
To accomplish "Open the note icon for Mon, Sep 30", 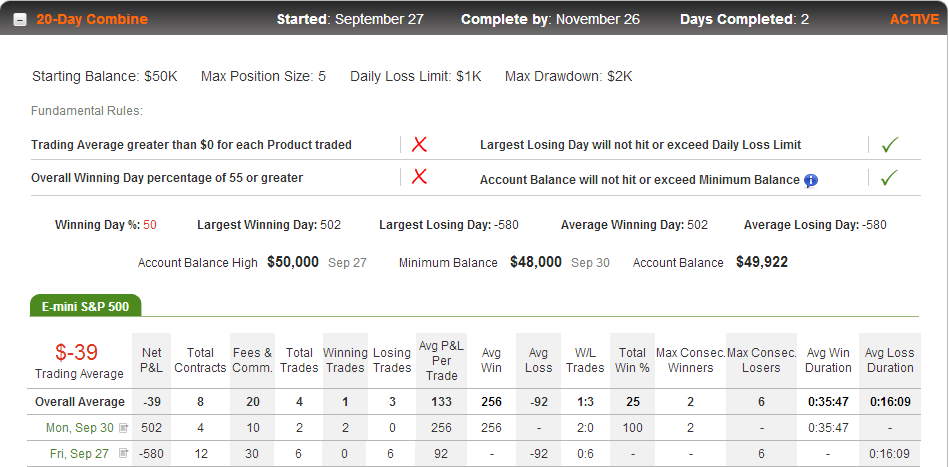I will pos(123,428).
